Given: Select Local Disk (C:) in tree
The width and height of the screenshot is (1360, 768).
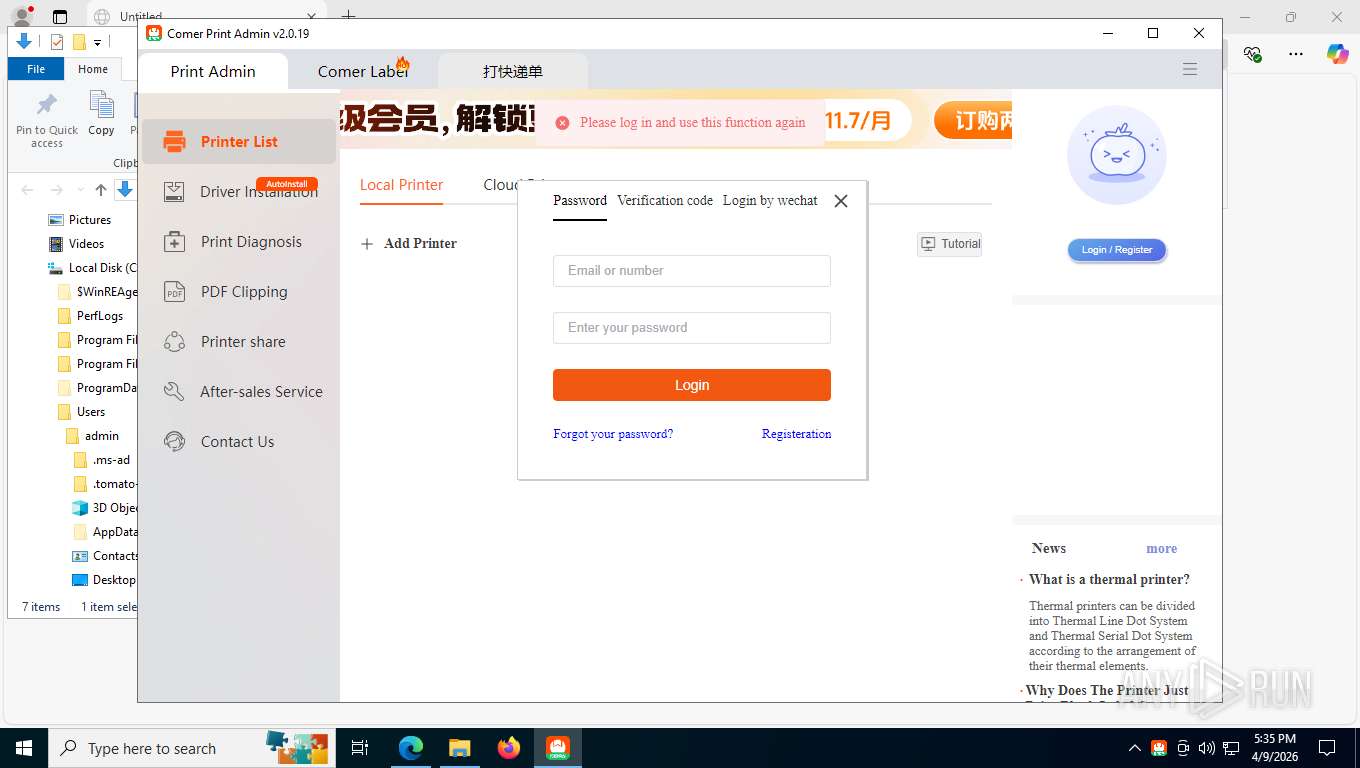Looking at the screenshot, I should [102, 268].
